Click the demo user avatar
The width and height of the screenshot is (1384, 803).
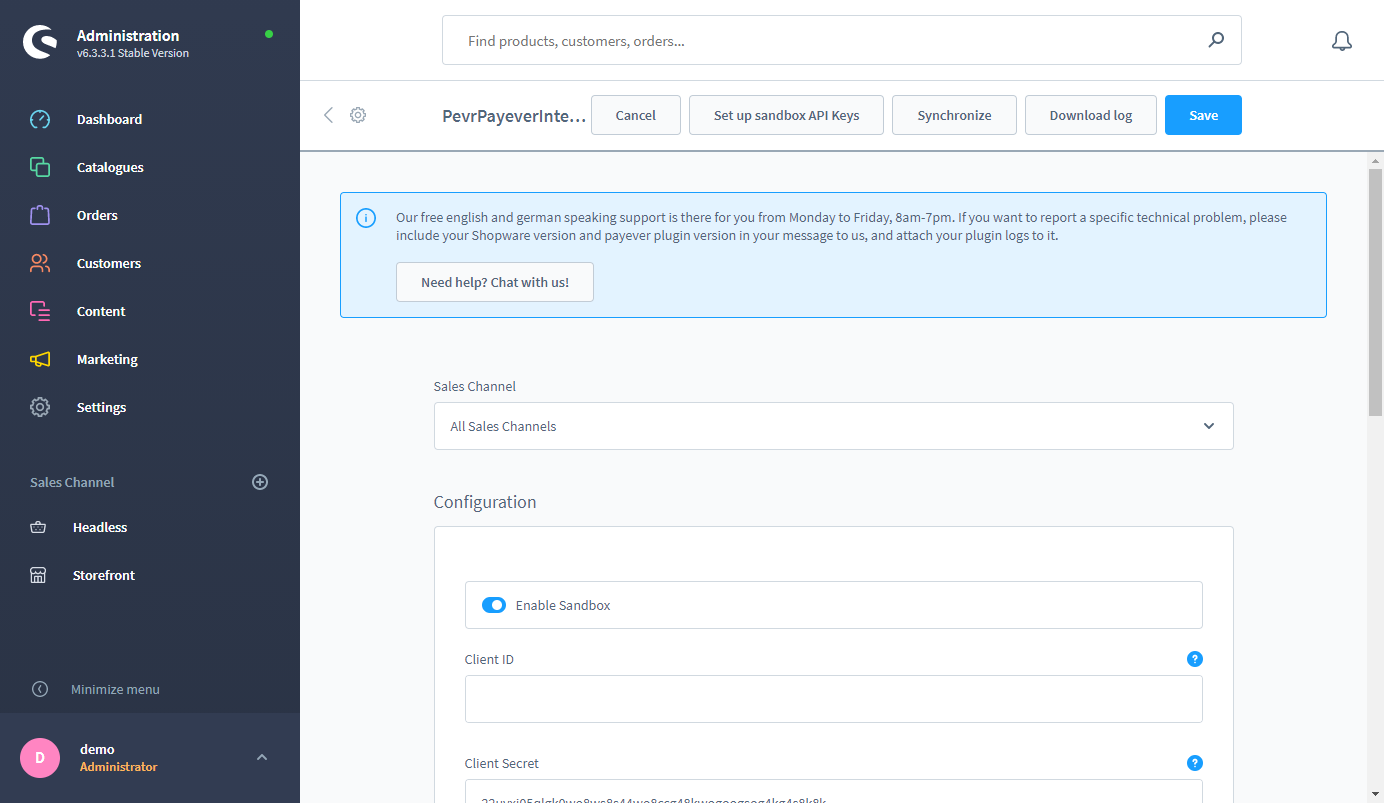click(x=40, y=758)
